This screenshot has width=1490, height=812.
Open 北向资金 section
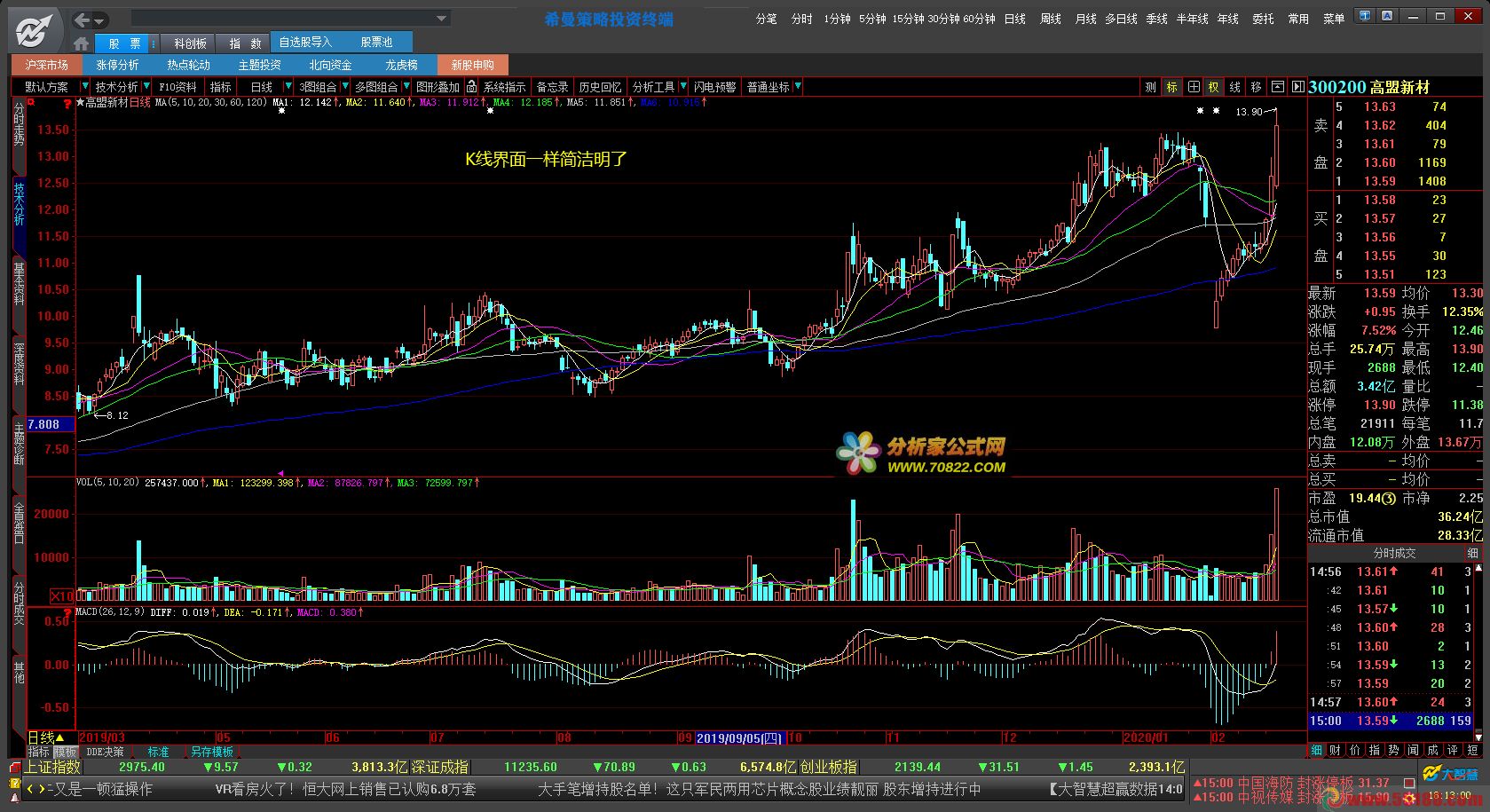[x=330, y=65]
